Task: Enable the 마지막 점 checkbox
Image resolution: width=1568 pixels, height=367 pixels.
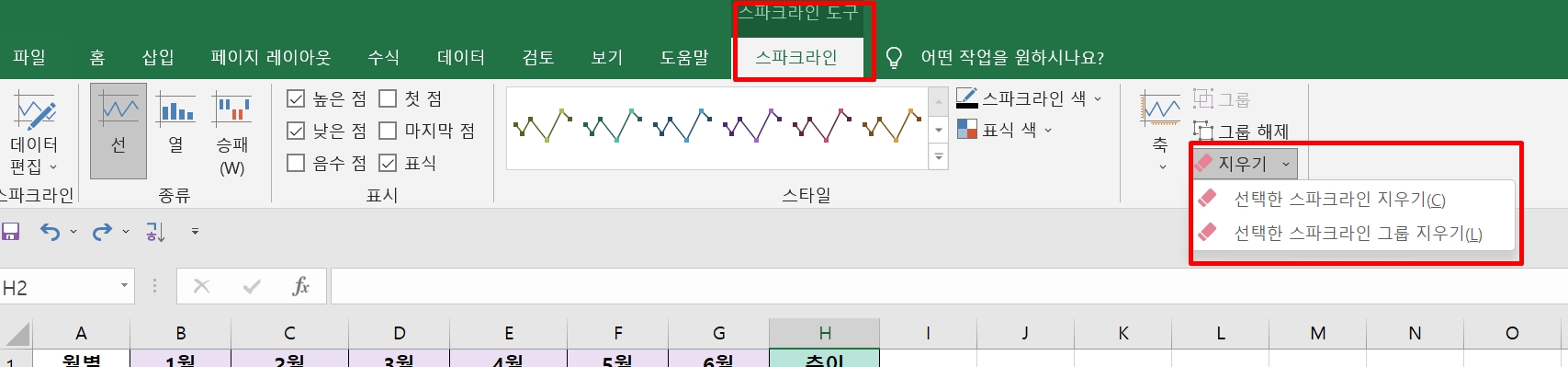Action: (388, 131)
